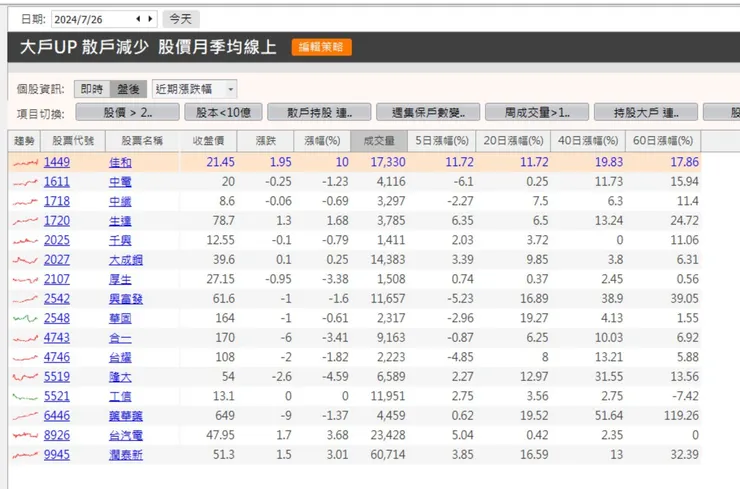Click the trend sparkline for stock 6446
The height and width of the screenshot is (489, 740).
click(25, 416)
